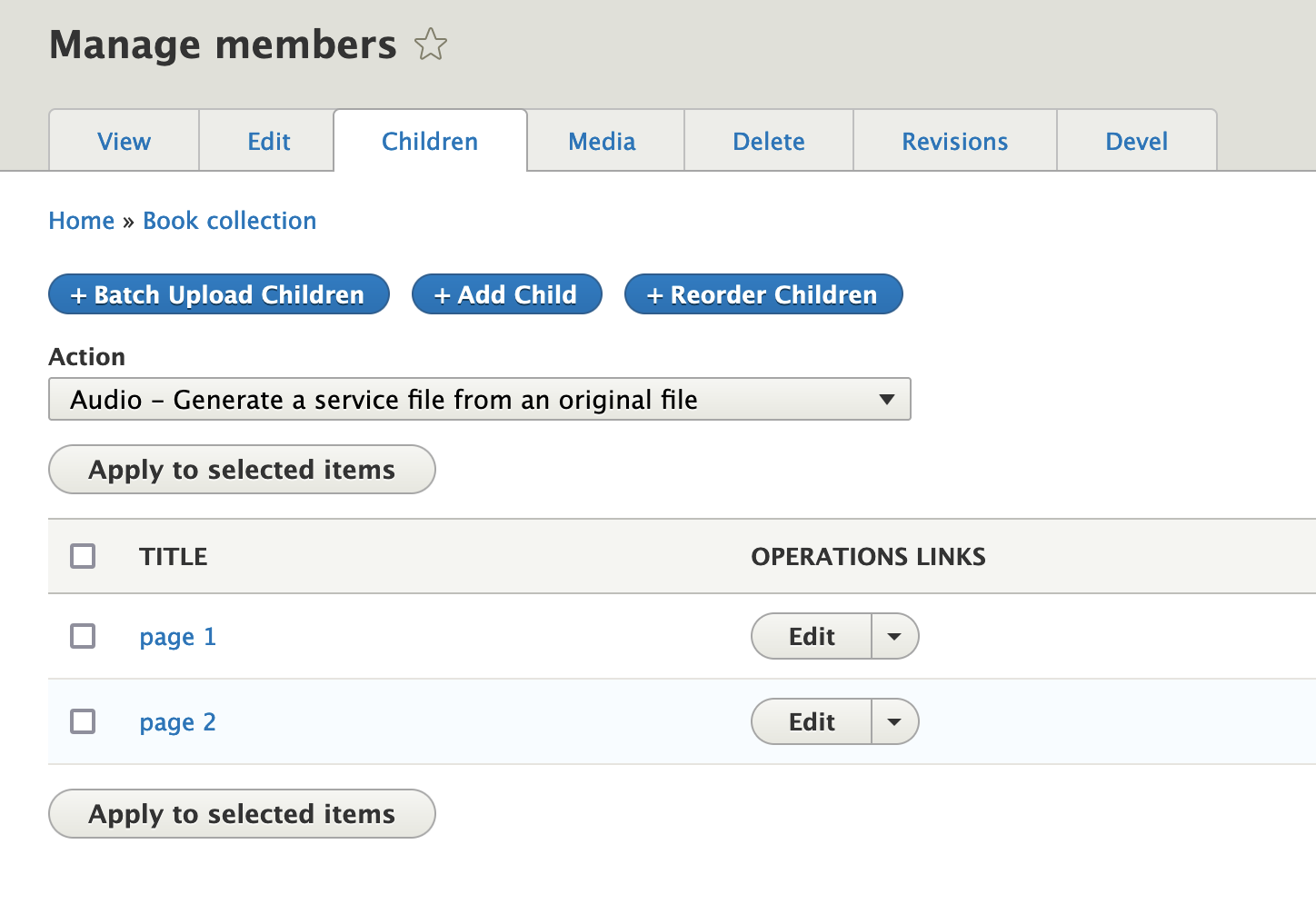Click the upper Apply to selected items button
This screenshot has height=914, width=1316.
(x=241, y=470)
